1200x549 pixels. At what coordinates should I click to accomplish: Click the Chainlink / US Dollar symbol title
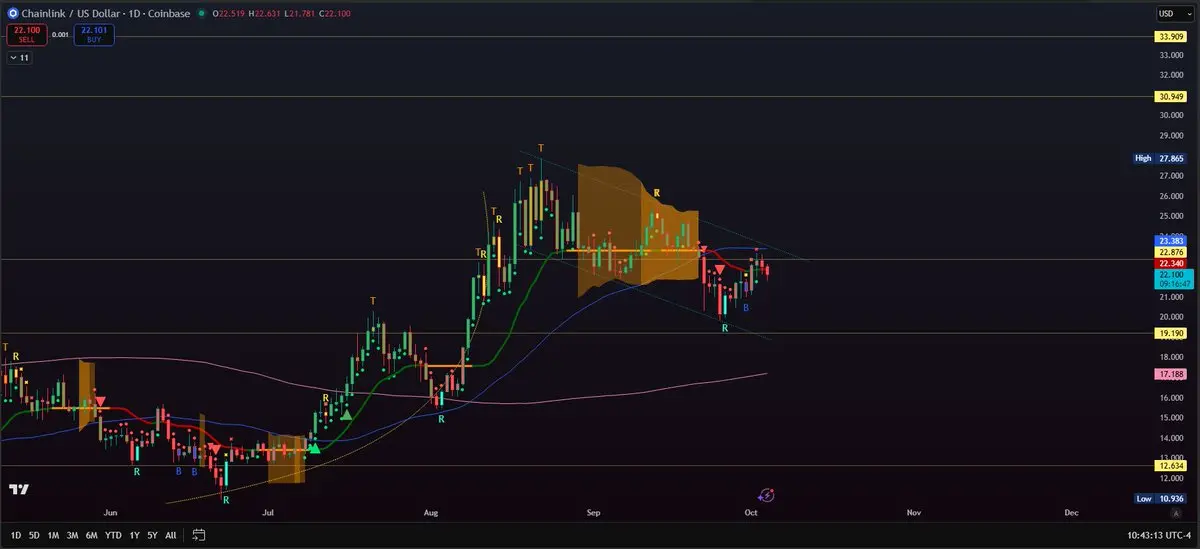pyautogui.click(x=69, y=13)
